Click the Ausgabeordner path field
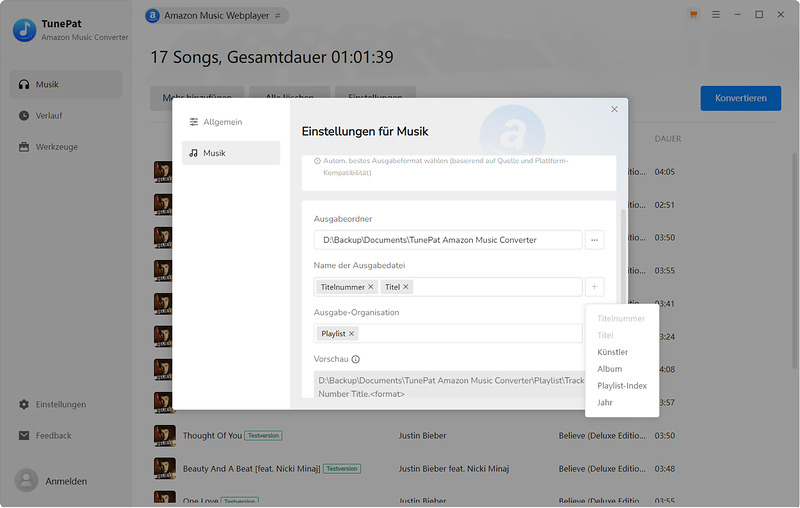The image size is (800, 508). coord(448,240)
